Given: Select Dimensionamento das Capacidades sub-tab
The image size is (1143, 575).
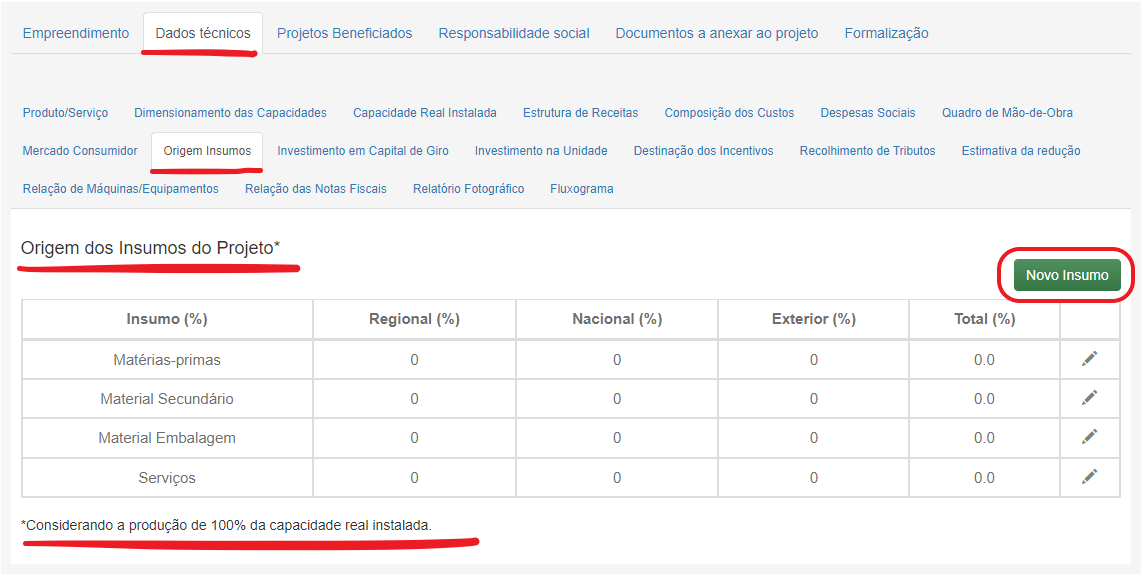Looking at the screenshot, I should tap(230, 113).
